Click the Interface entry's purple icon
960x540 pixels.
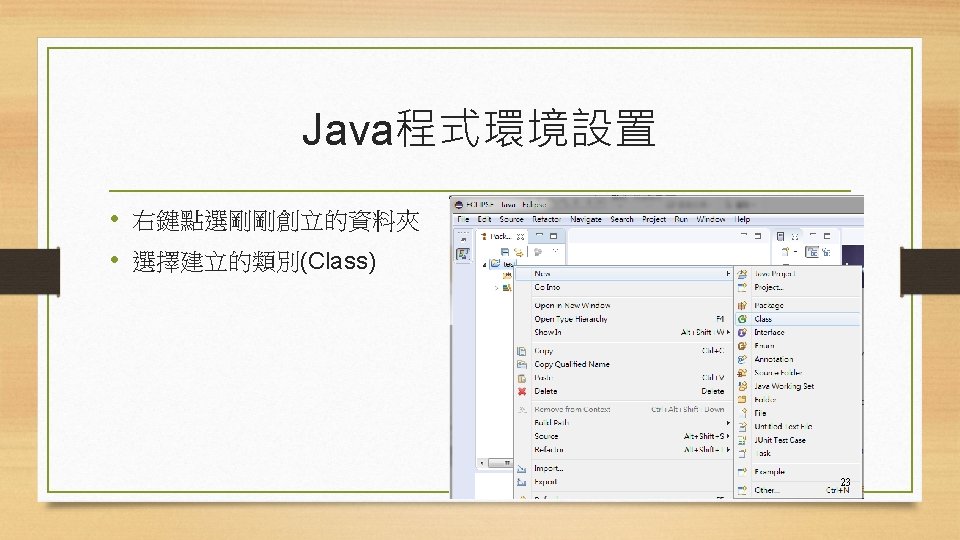click(742, 332)
